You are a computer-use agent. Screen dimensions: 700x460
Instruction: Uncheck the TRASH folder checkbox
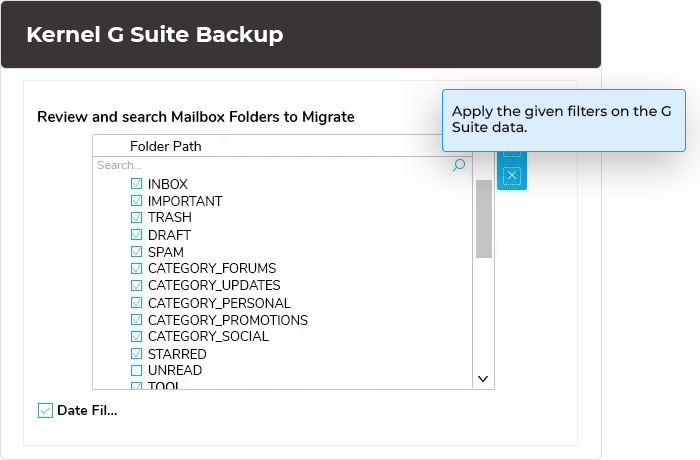137,217
